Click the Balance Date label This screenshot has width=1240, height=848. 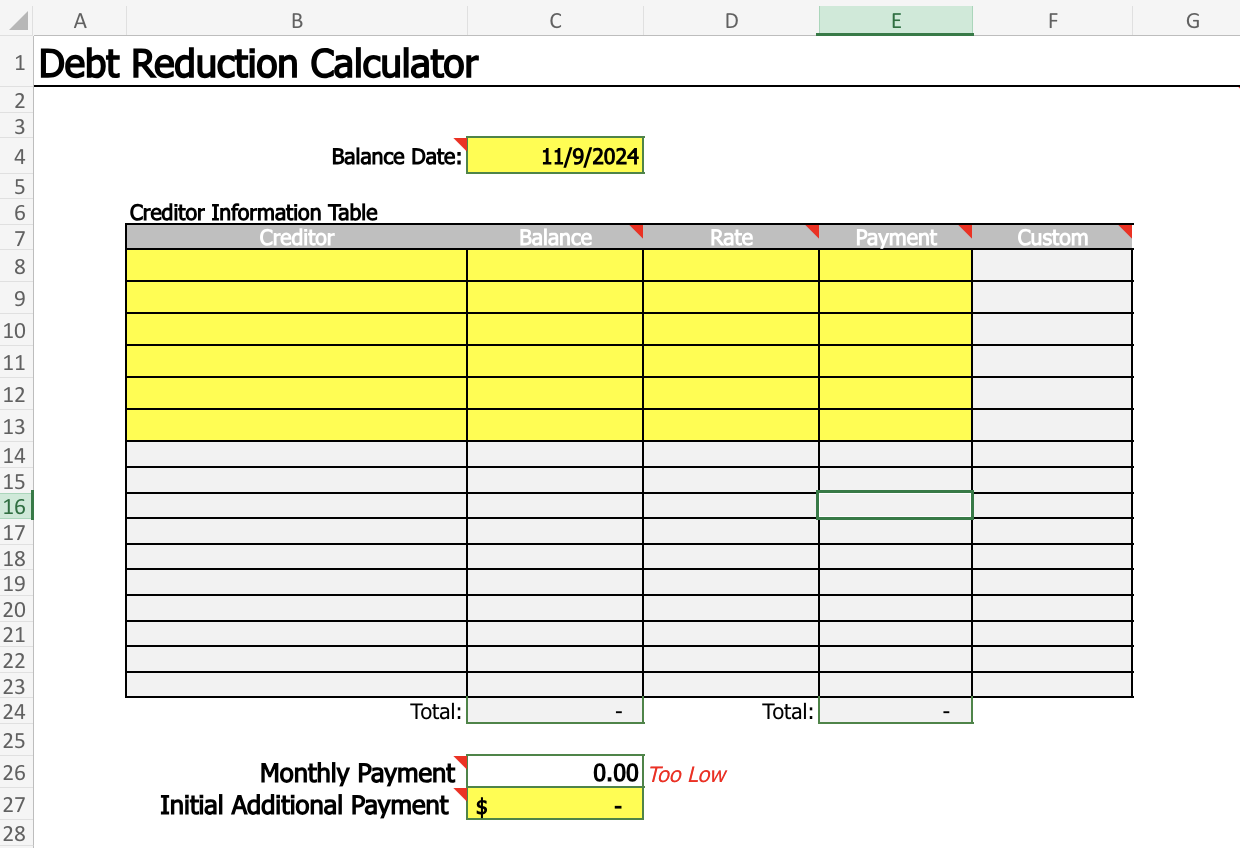click(397, 157)
